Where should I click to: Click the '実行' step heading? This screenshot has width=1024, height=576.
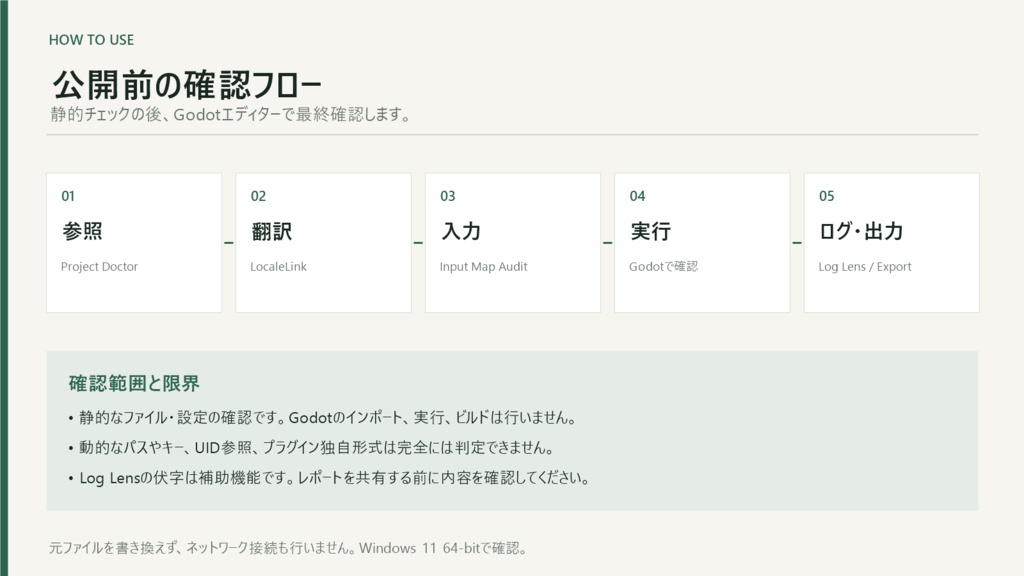point(650,231)
